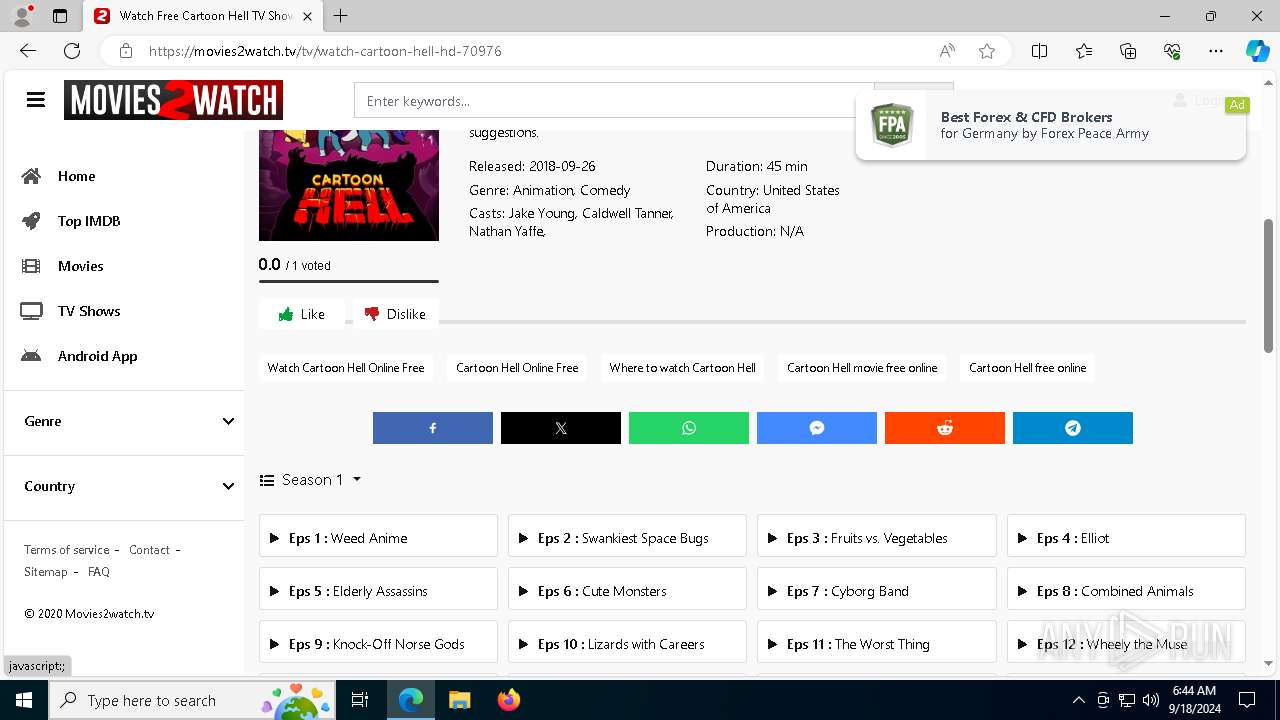Add this page to favorites (star)
Image resolution: width=1280 pixels, height=720 pixels.
(x=987, y=51)
